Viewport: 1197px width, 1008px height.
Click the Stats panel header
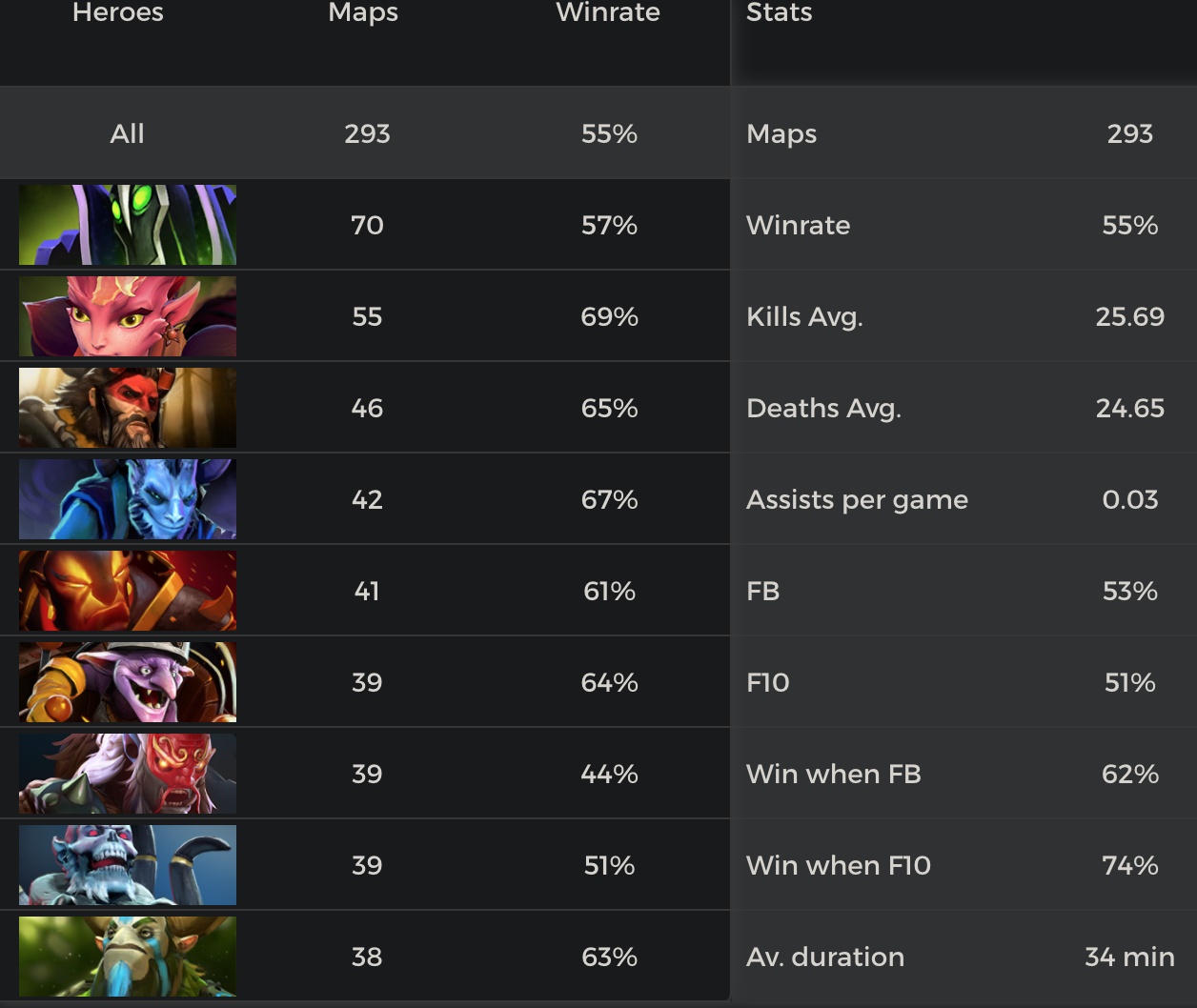pos(780,12)
